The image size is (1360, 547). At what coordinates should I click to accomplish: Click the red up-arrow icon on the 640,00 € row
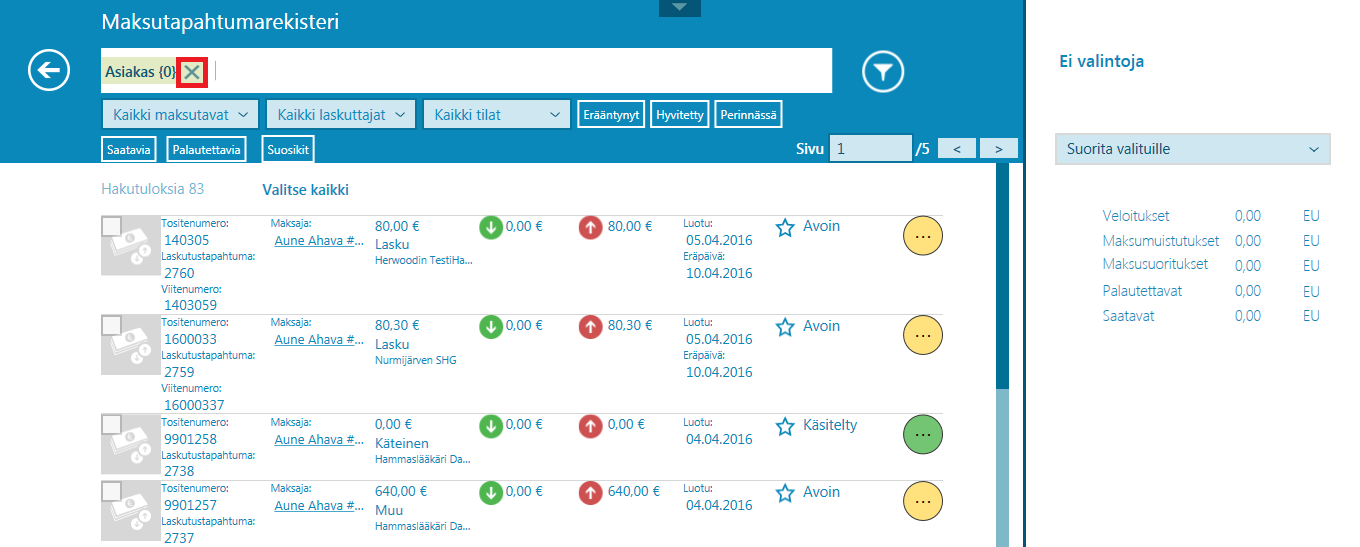click(590, 492)
